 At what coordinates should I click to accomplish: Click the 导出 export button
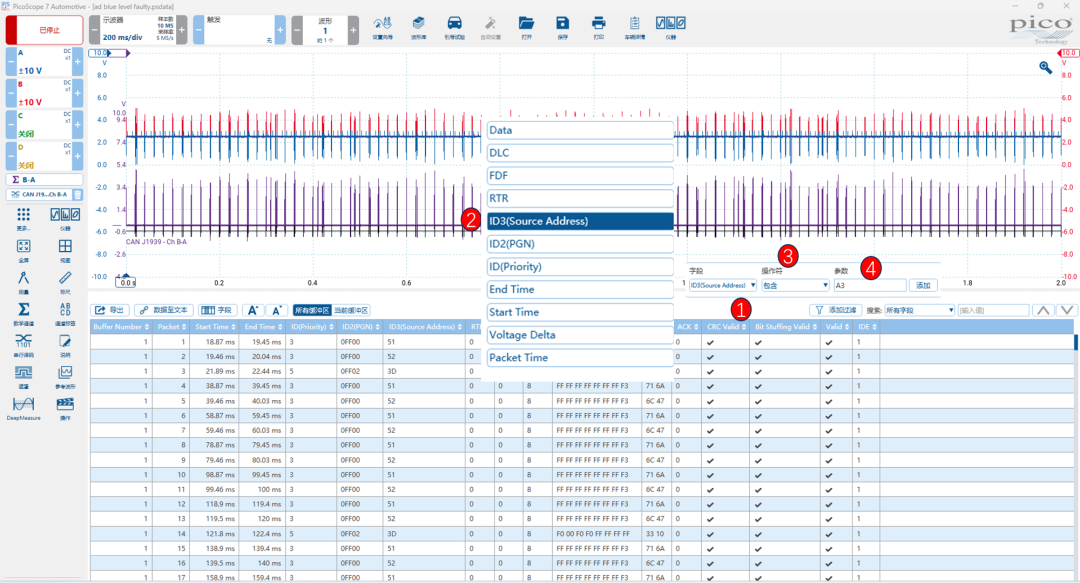(110, 310)
